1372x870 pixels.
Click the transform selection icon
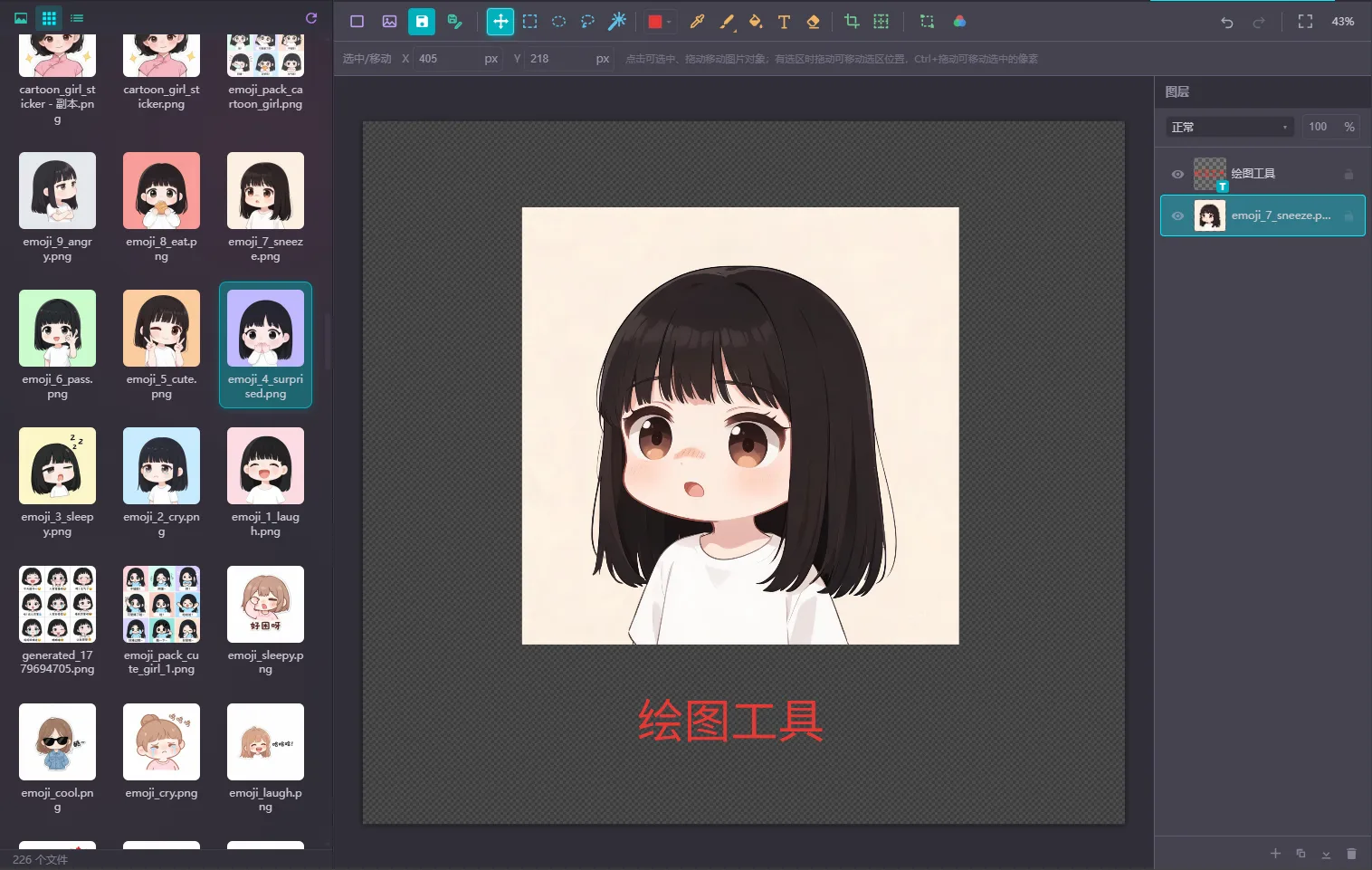tap(927, 22)
